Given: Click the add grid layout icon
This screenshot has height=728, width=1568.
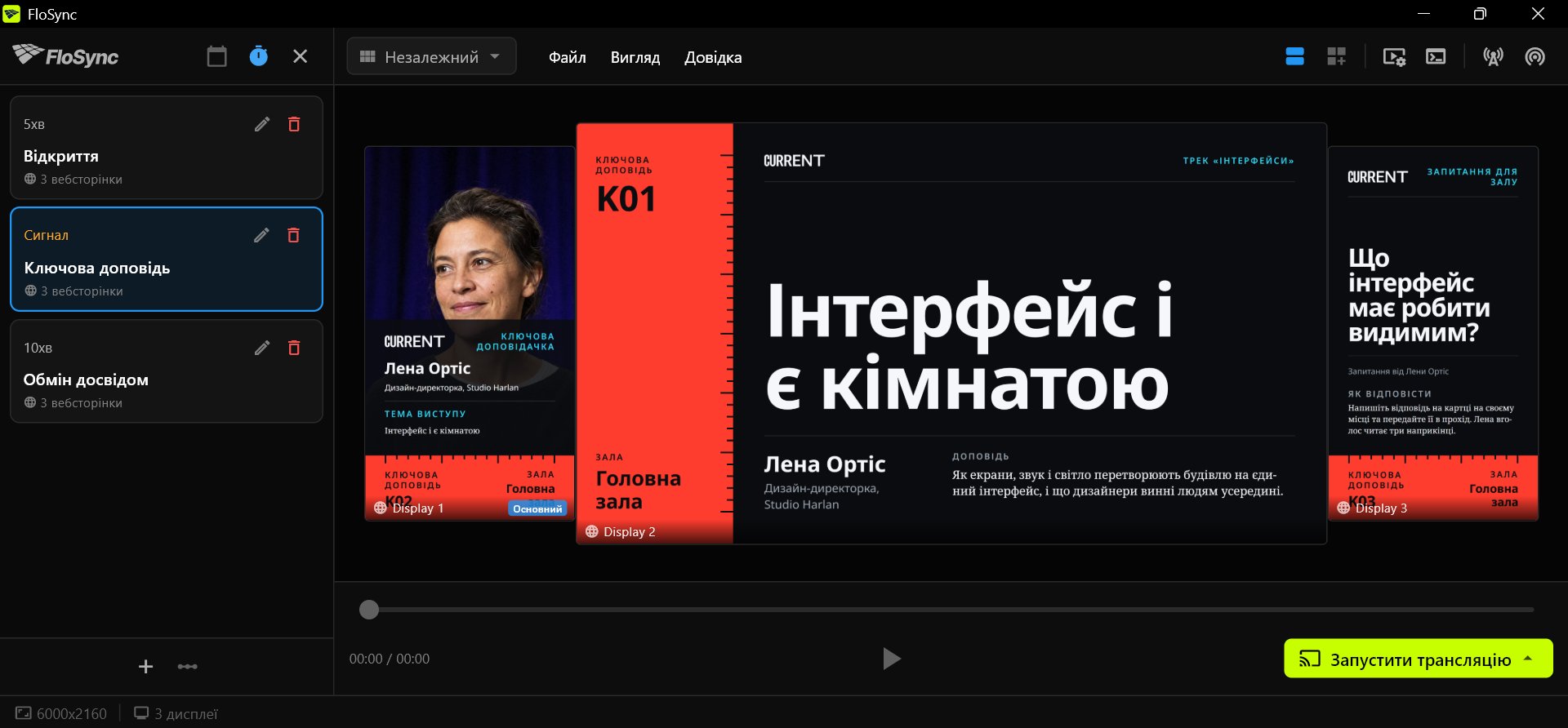Looking at the screenshot, I should click(x=1337, y=56).
